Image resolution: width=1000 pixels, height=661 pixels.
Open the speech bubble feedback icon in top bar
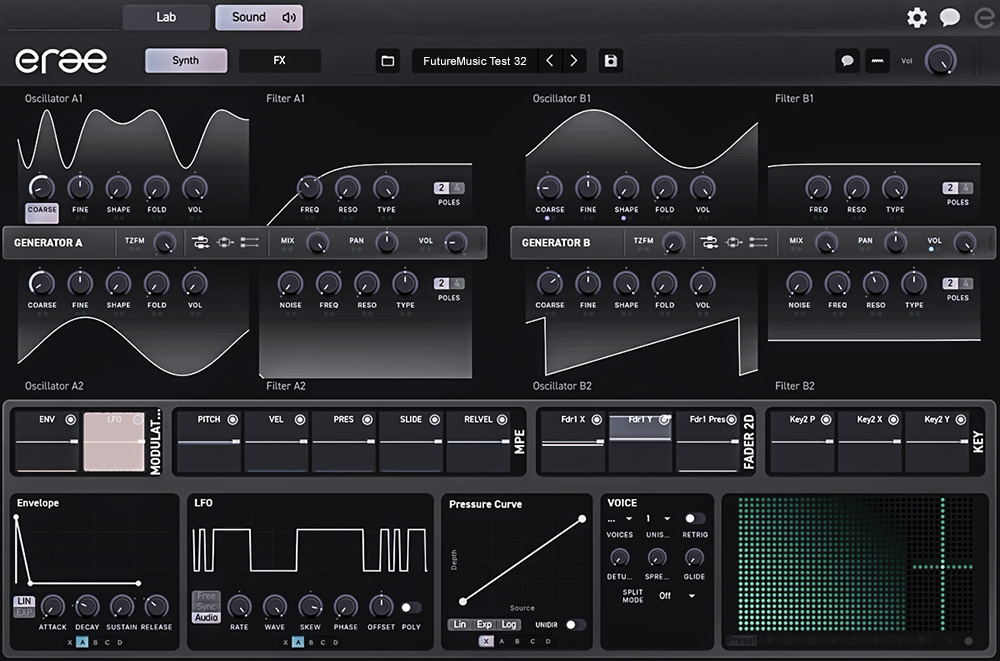pyautogui.click(x=950, y=17)
